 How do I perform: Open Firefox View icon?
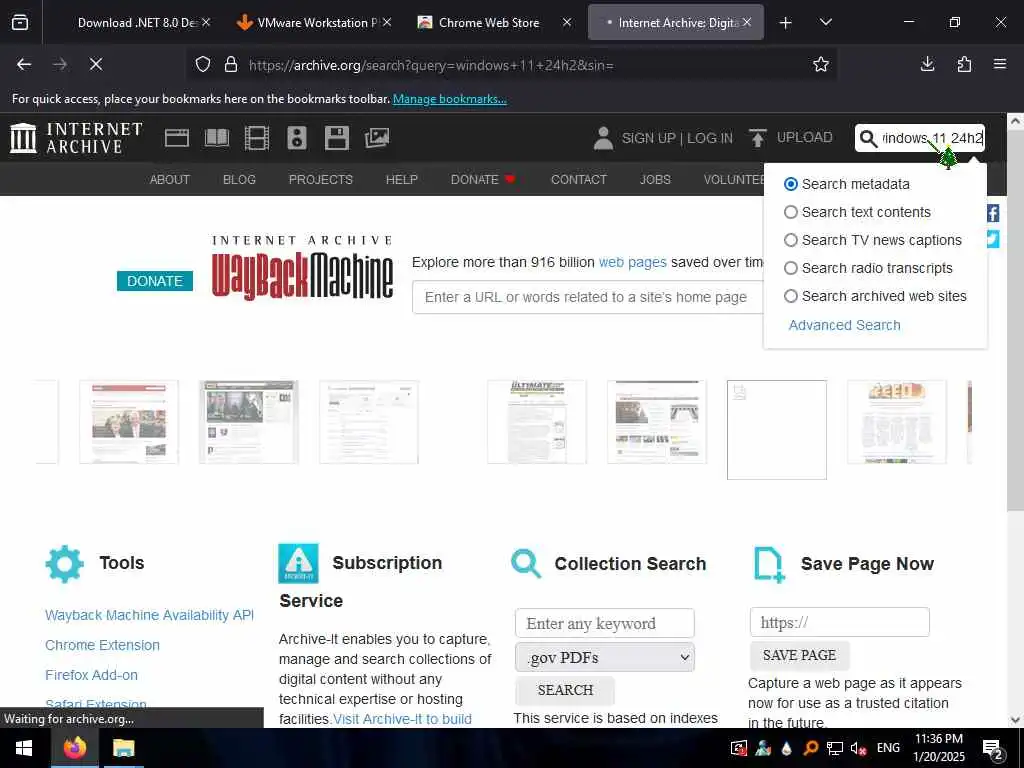point(20,22)
